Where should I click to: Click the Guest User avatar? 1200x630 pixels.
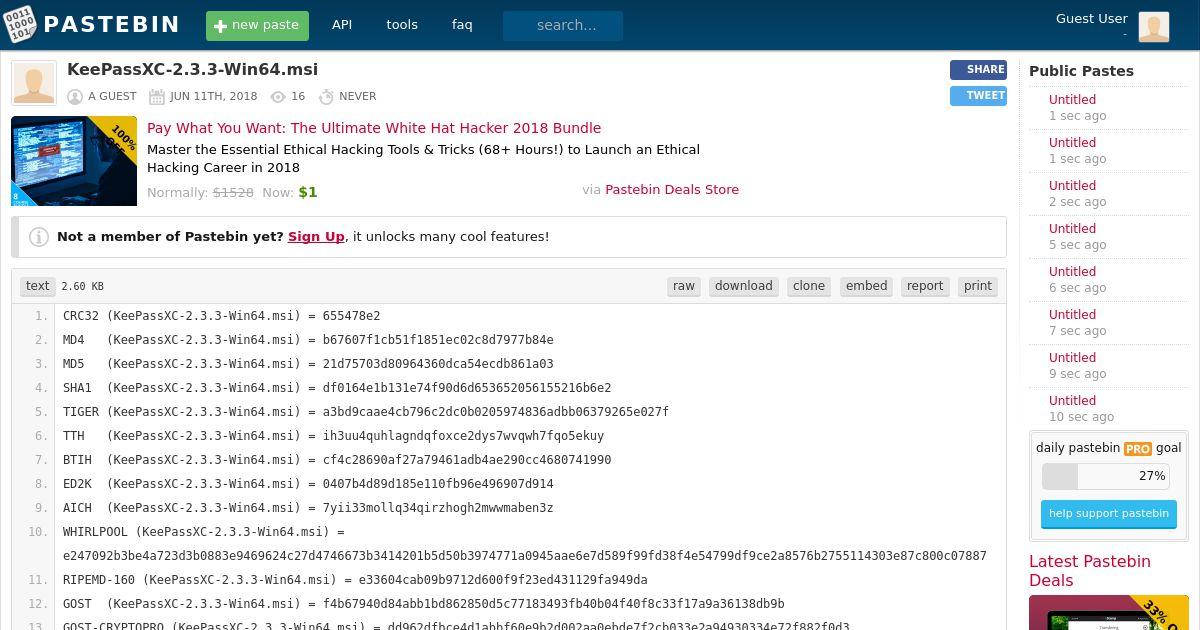[x=1154, y=26]
